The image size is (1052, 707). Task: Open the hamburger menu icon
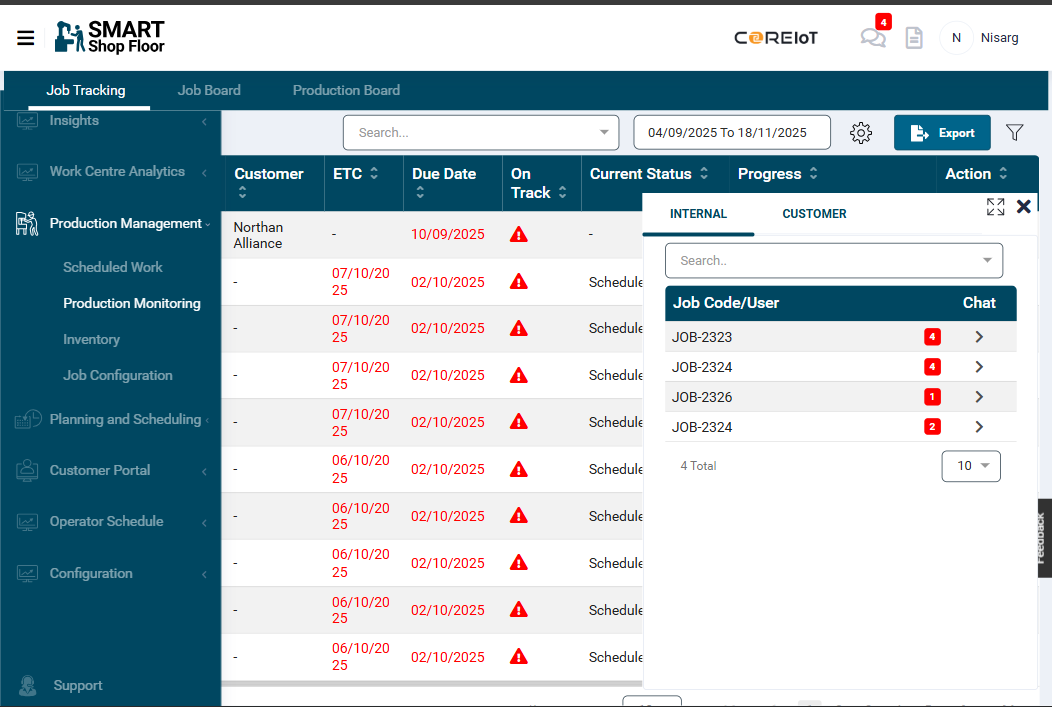click(x=26, y=38)
